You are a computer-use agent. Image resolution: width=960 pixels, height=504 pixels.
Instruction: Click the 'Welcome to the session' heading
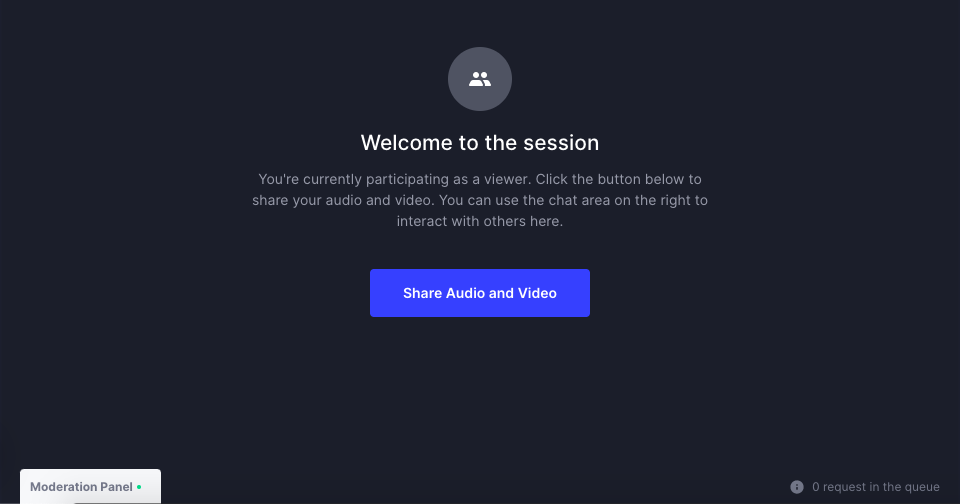coord(479,143)
